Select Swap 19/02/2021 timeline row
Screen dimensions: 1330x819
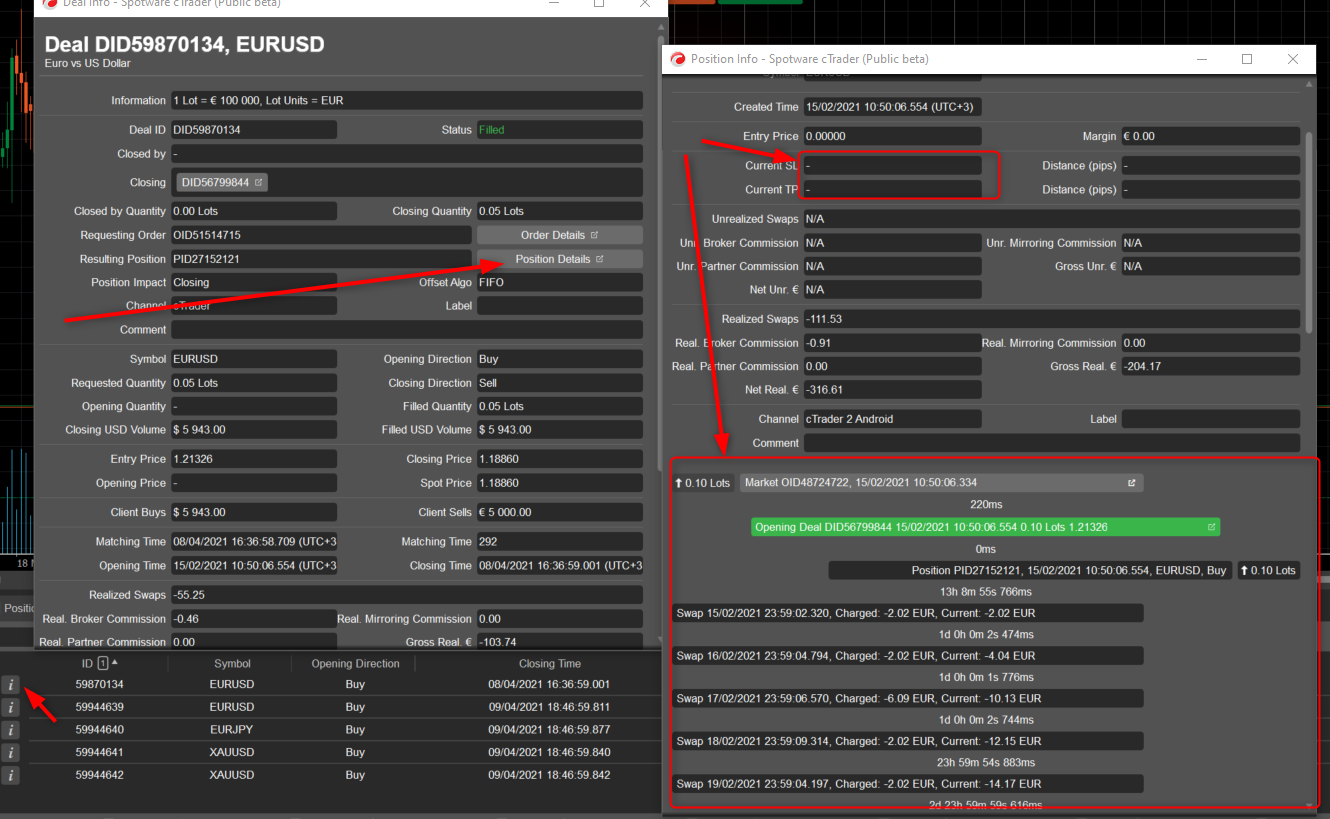pyautogui.click(x=907, y=784)
